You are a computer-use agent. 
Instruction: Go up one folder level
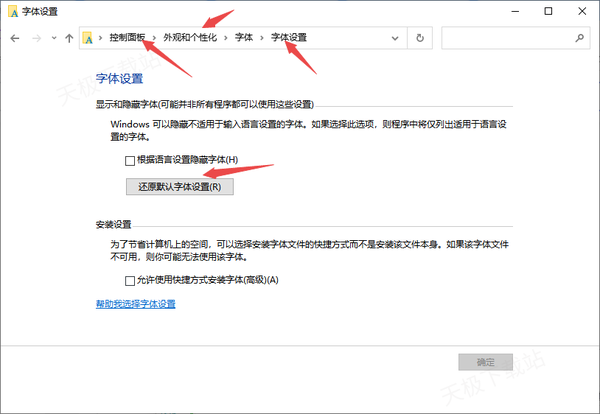pyautogui.click(x=69, y=38)
